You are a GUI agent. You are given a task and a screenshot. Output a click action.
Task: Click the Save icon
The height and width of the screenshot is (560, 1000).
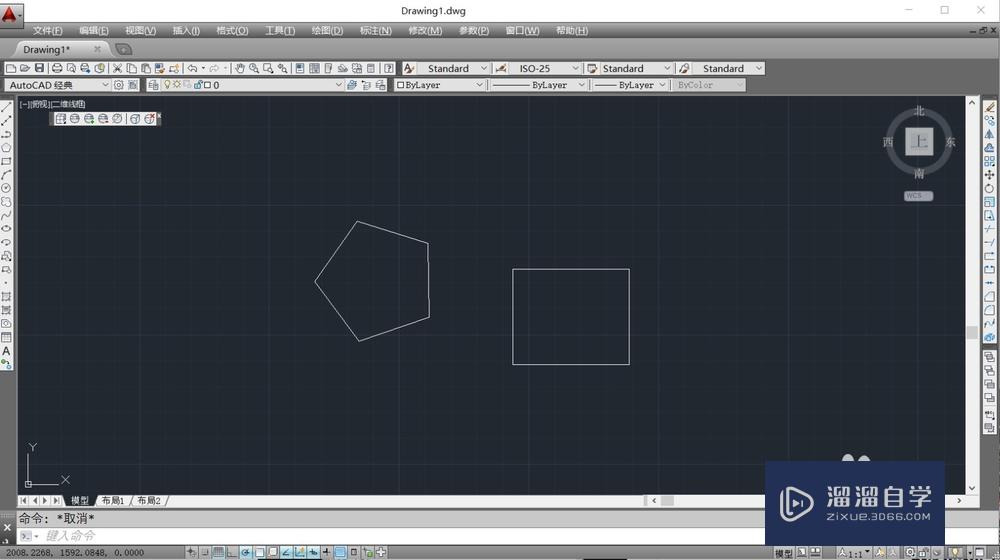[x=39, y=68]
